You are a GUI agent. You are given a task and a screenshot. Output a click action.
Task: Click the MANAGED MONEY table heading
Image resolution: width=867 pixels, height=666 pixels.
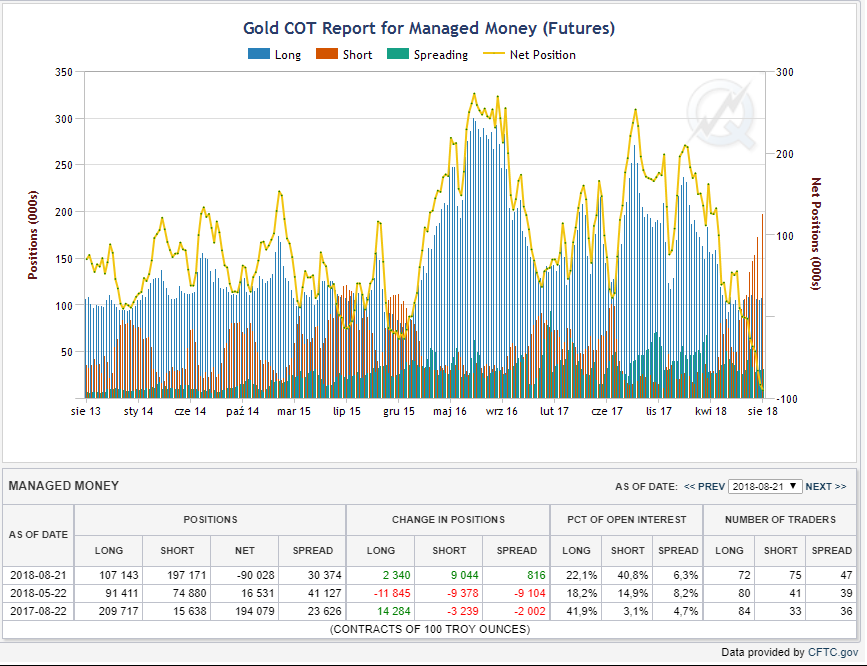click(64, 486)
